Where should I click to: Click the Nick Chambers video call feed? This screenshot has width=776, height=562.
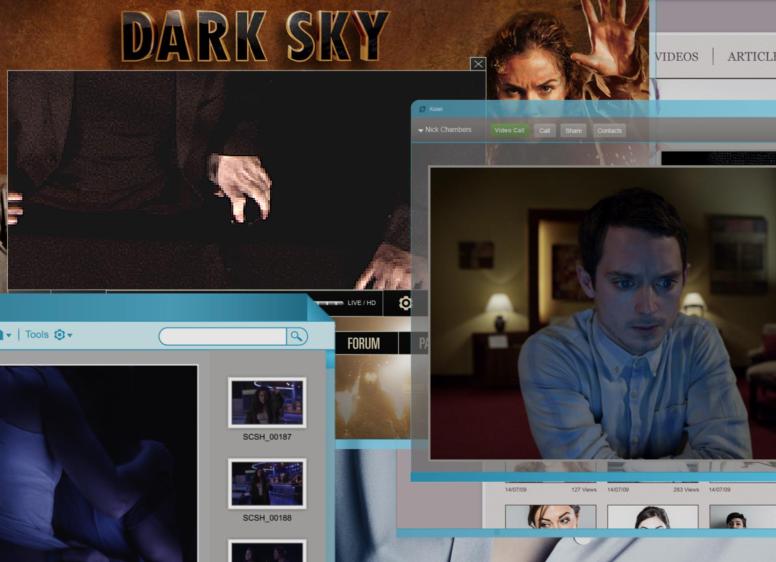tap(603, 313)
